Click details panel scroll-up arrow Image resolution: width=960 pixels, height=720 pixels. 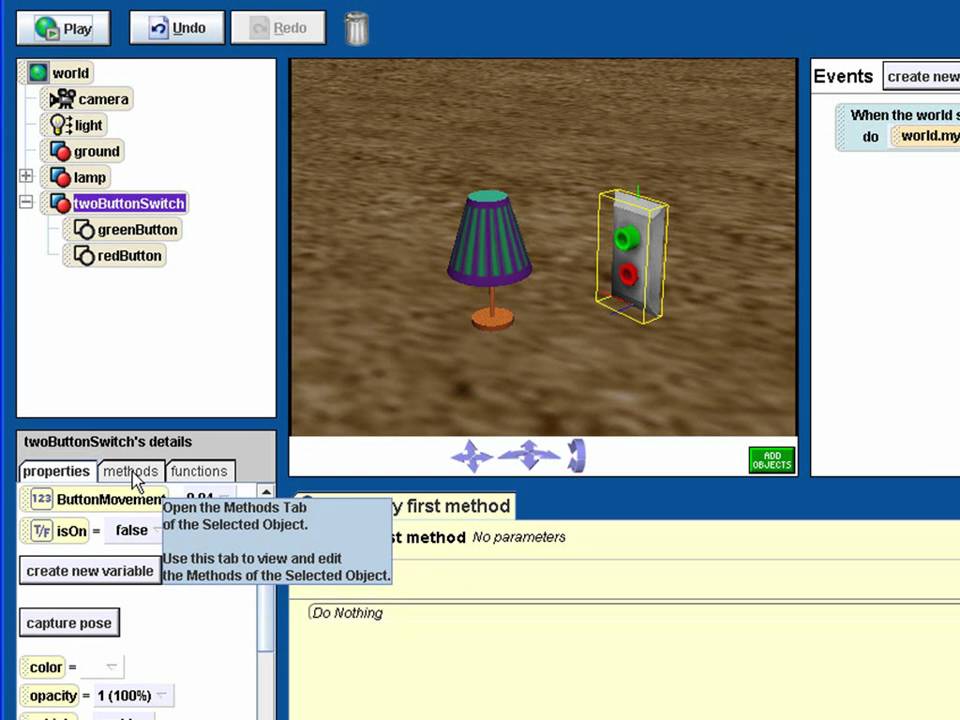(266, 491)
